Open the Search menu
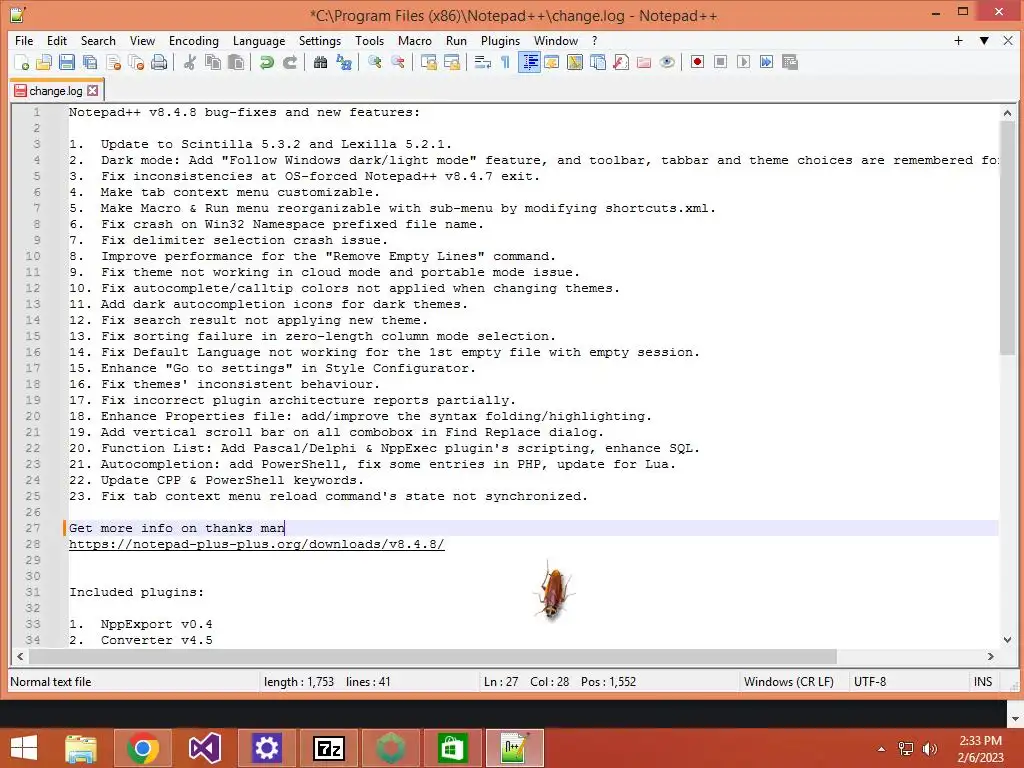Image resolution: width=1024 pixels, height=768 pixels. pyautogui.click(x=98, y=40)
